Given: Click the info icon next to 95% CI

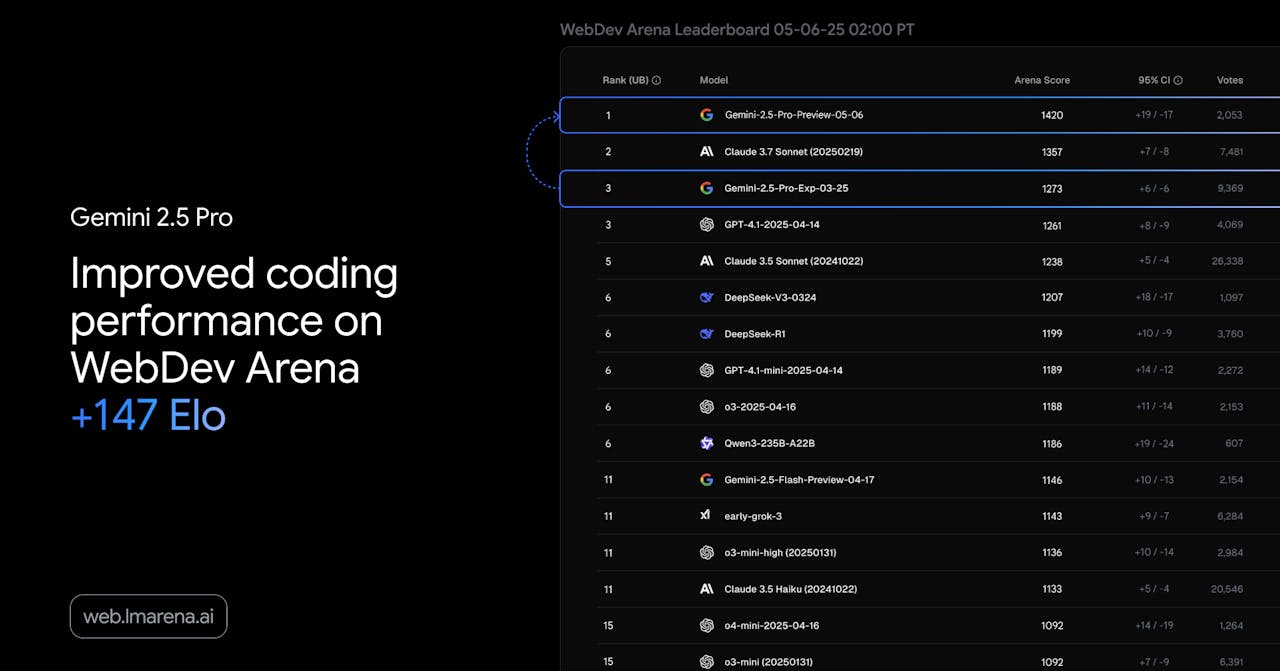Looking at the screenshot, I should coord(1178,80).
